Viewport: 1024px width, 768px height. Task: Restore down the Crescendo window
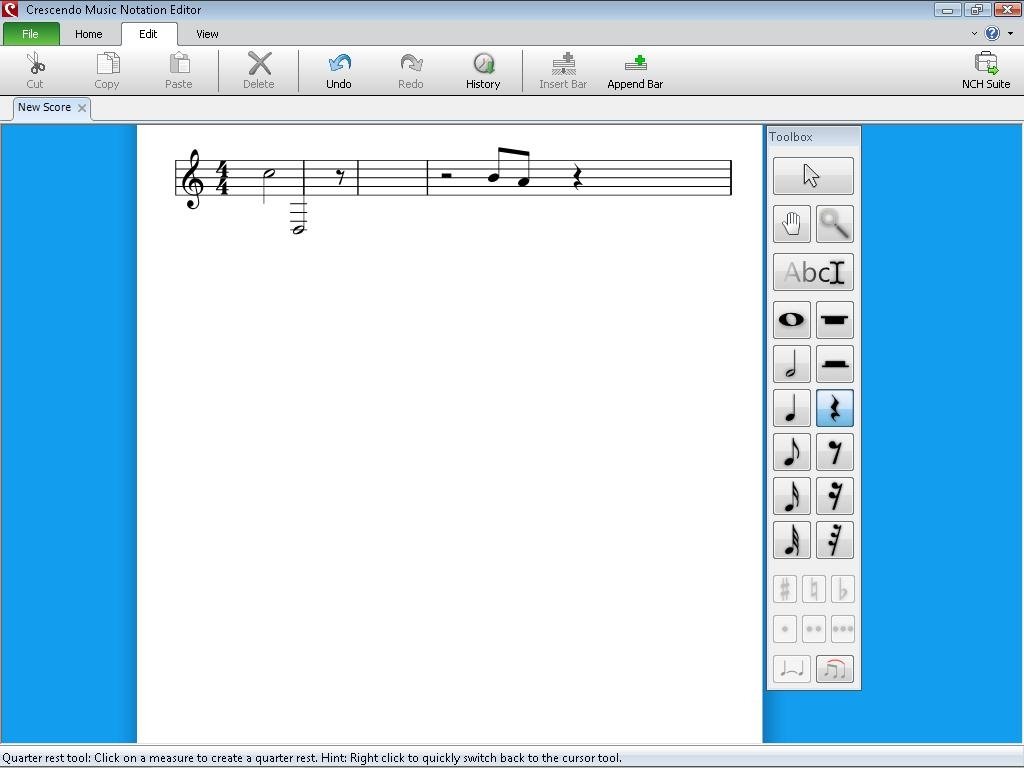tap(976, 10)
